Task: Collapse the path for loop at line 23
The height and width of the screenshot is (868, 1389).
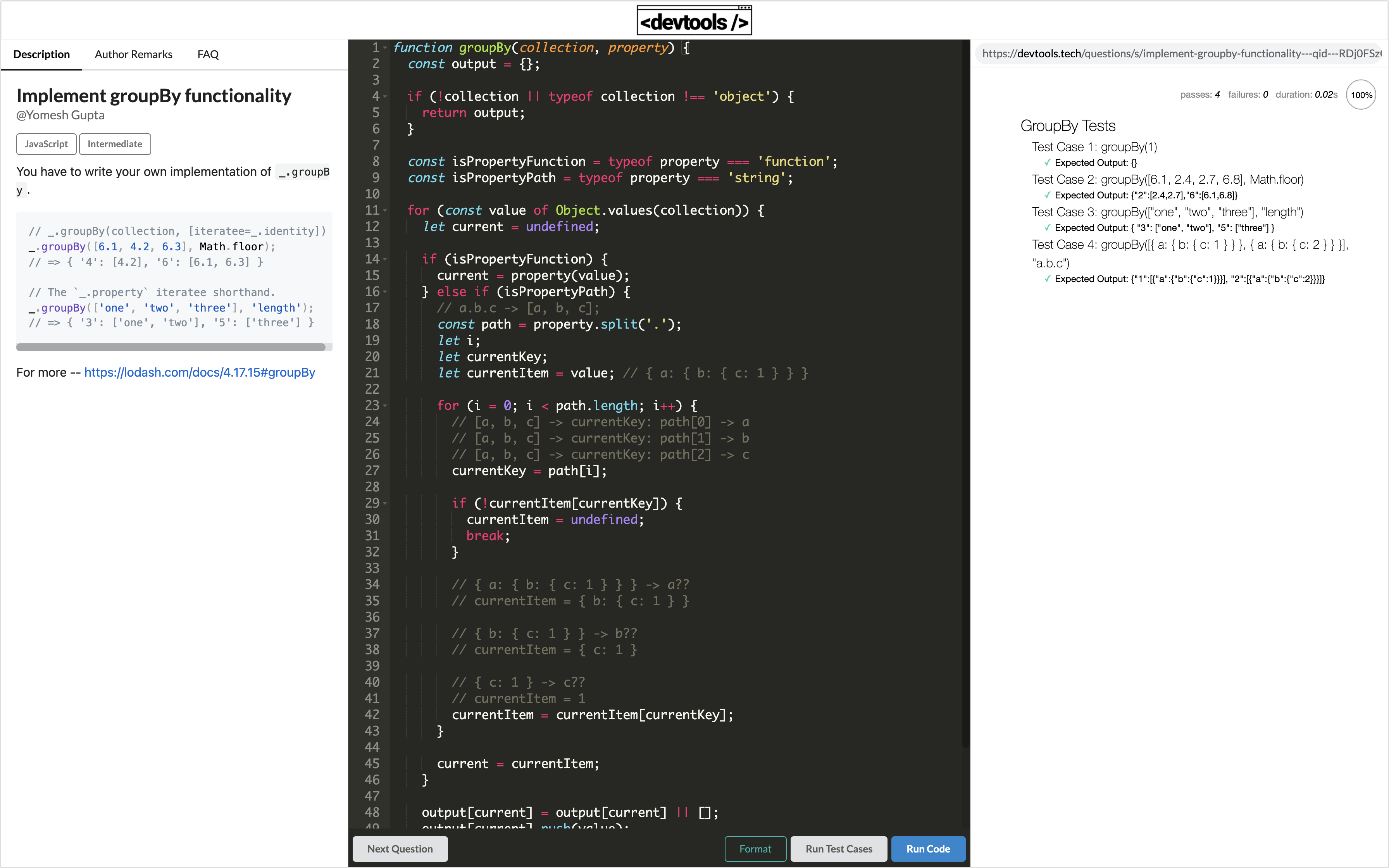Action: 384,406
